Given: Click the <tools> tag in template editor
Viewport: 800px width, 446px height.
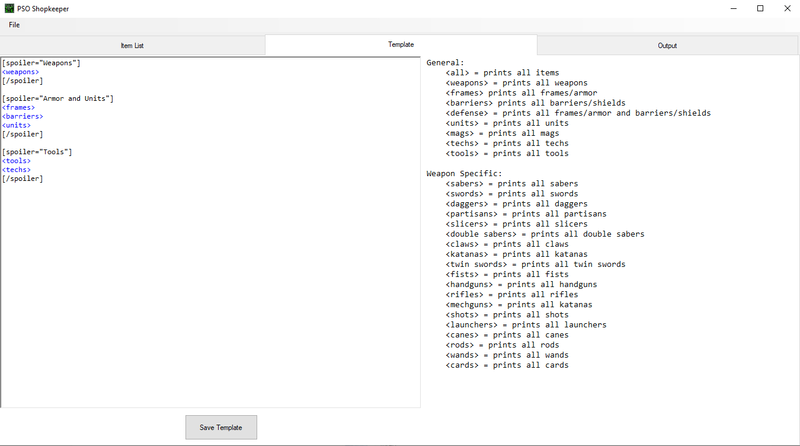Looking at the screenshot, I should point(16,161).
